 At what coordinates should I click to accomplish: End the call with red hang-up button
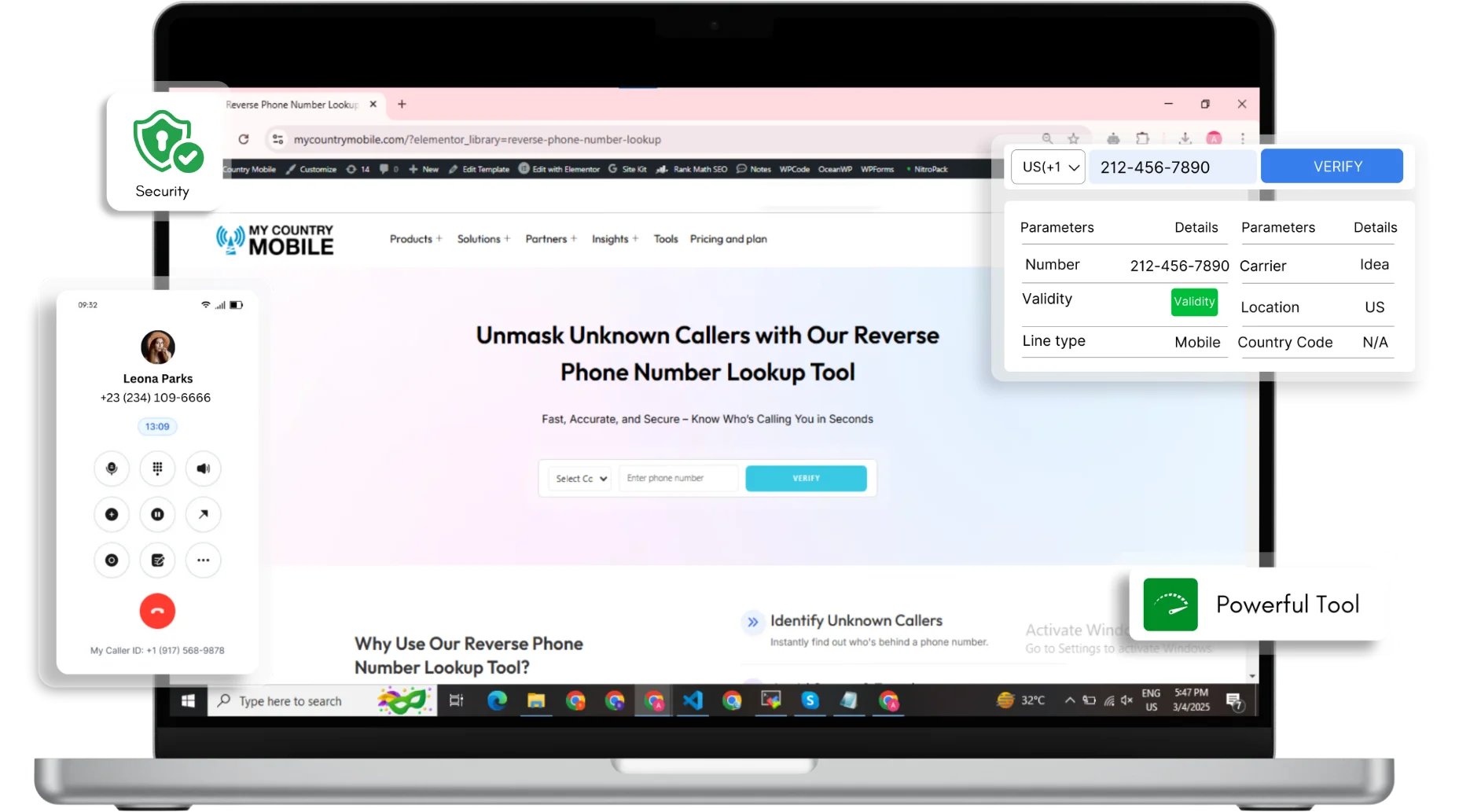click(157, 611)
